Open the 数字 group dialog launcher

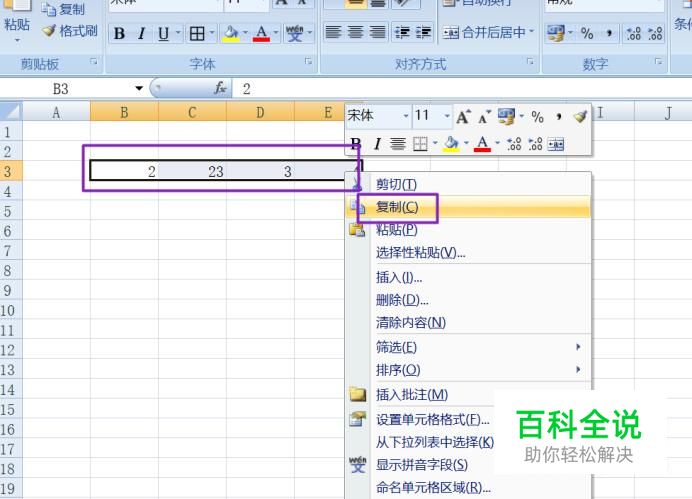click(658, 62)
